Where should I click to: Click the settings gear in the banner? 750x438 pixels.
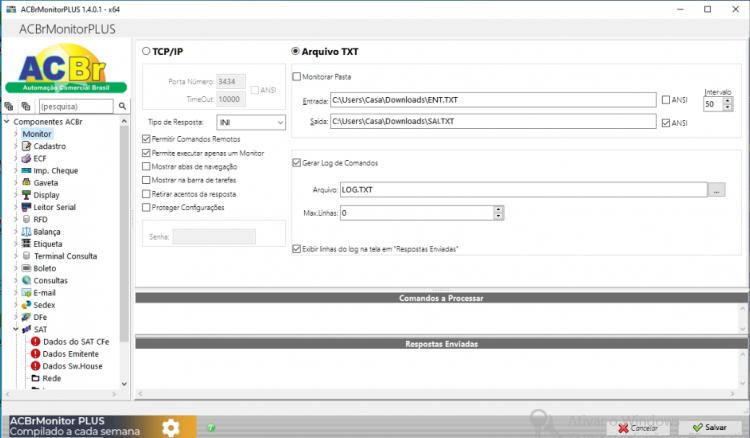coord(170,427)
